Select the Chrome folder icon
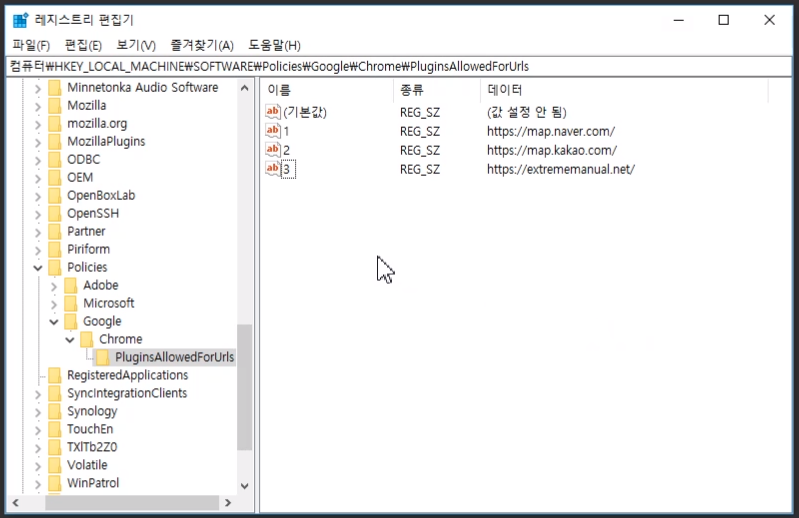The height and width of the screenshot is (518, 799). click(87, 339)
